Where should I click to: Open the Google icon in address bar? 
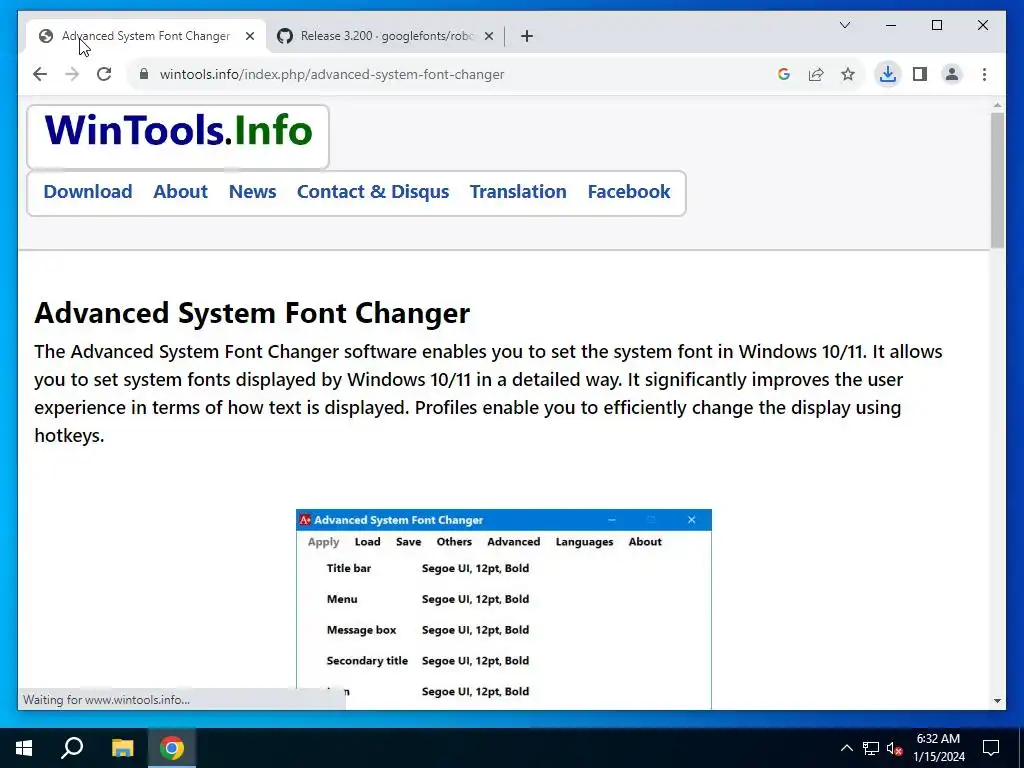click(x=784, y=74)
